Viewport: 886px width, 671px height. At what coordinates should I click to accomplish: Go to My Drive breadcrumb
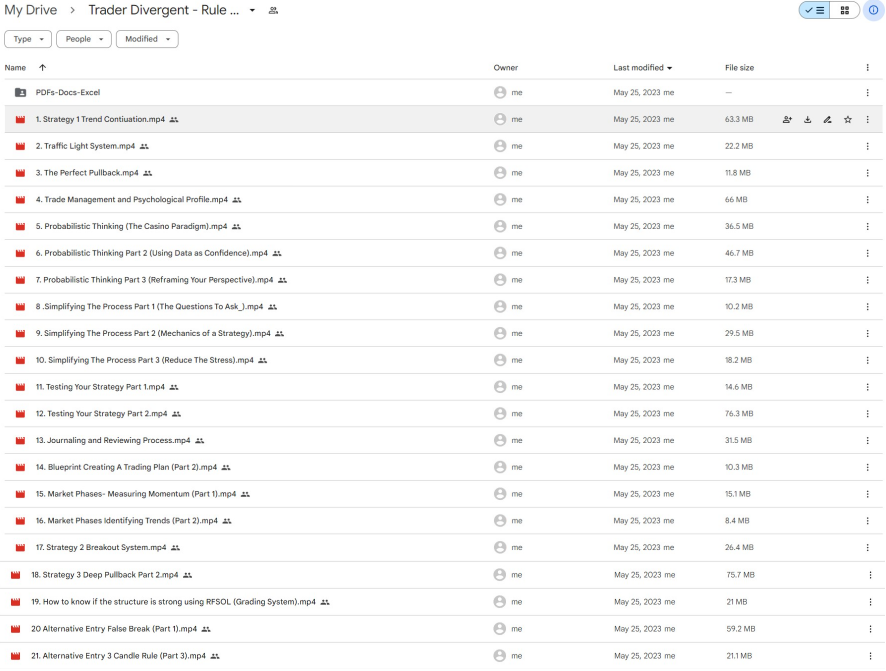pyautogui.click(x=31, y=10)
